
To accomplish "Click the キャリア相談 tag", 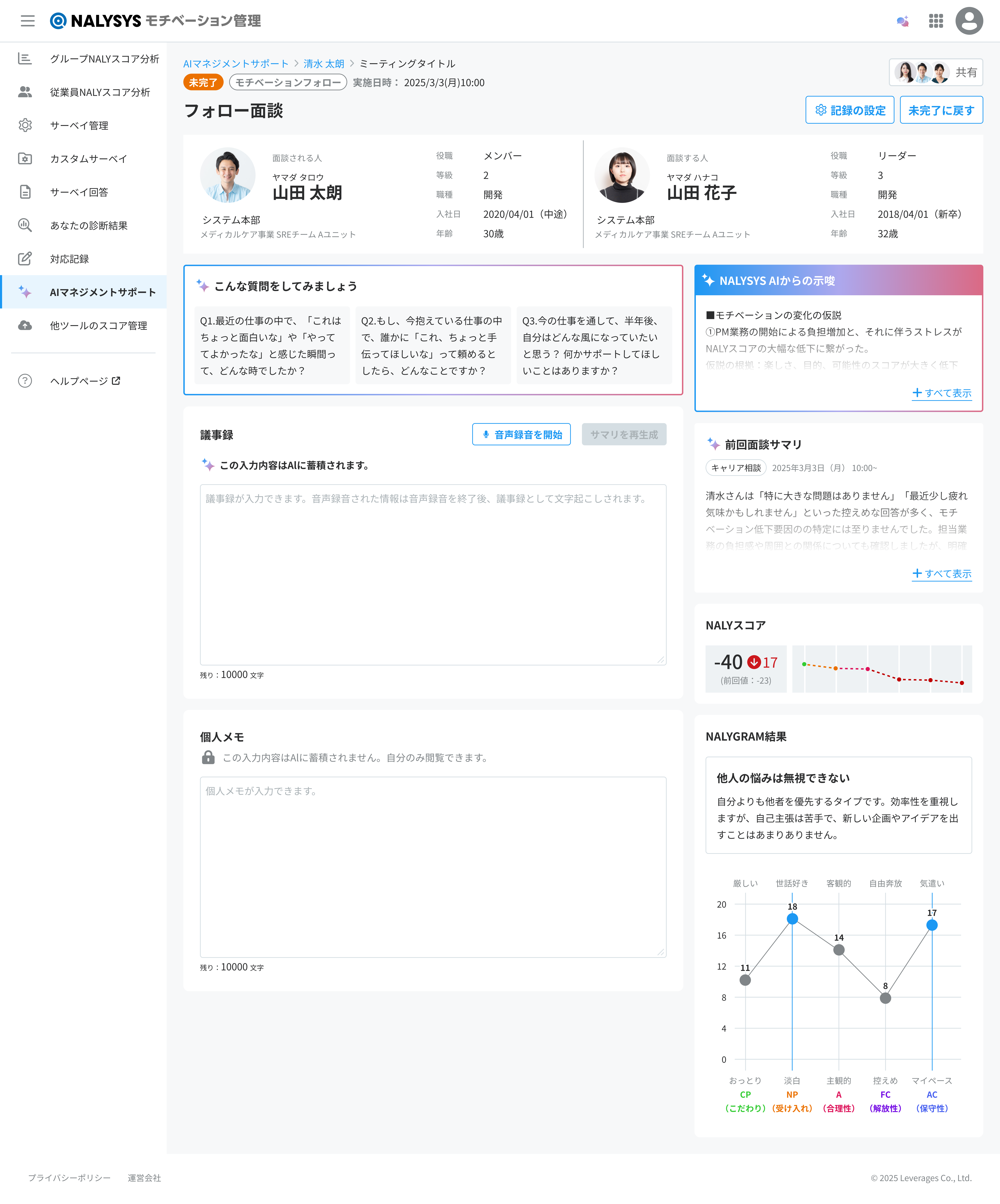I will [x=736, y=468].
